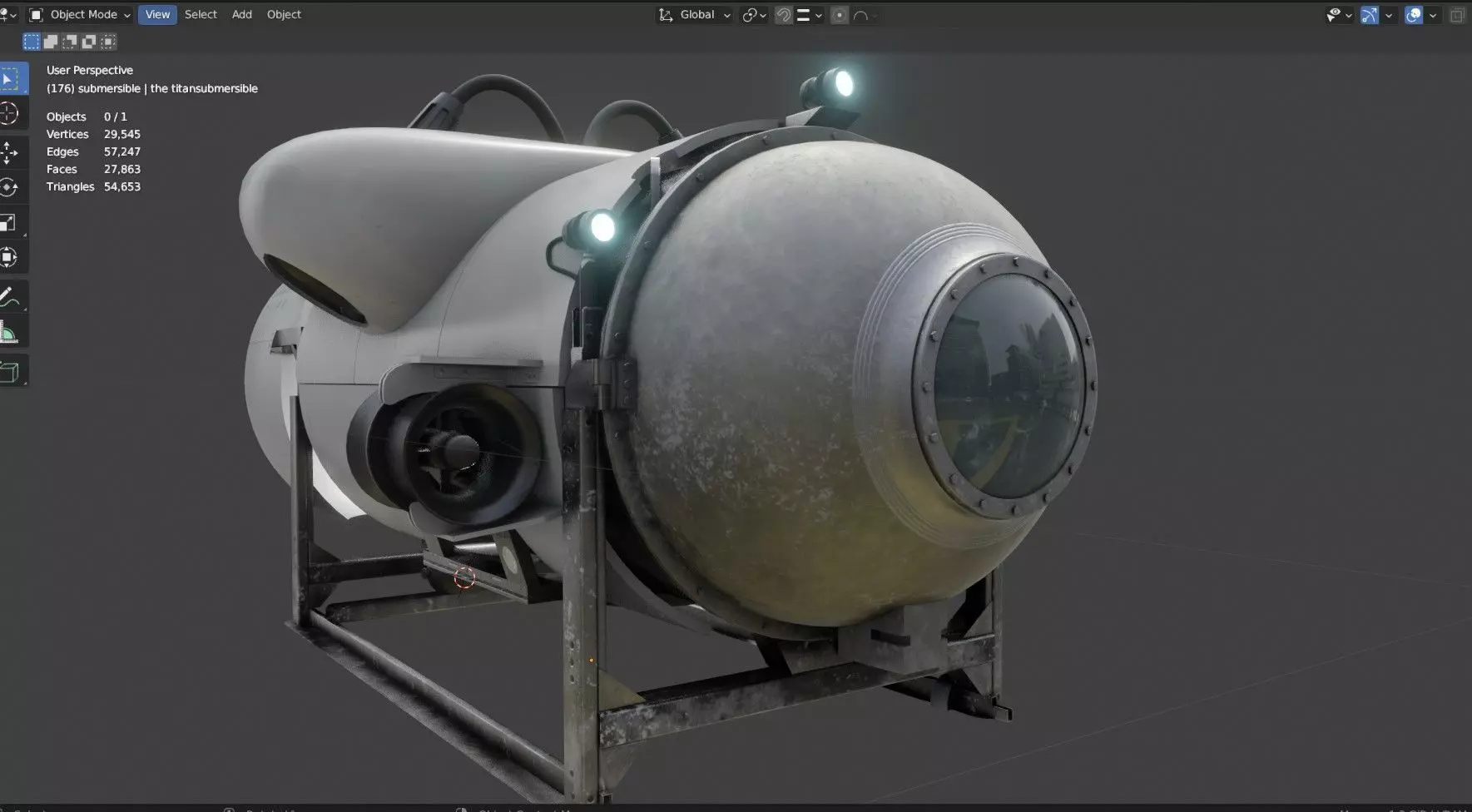Choose Intersect Selection mode icon
The width and height of the screenshot is (1472, 812).
tap(108, 42)
